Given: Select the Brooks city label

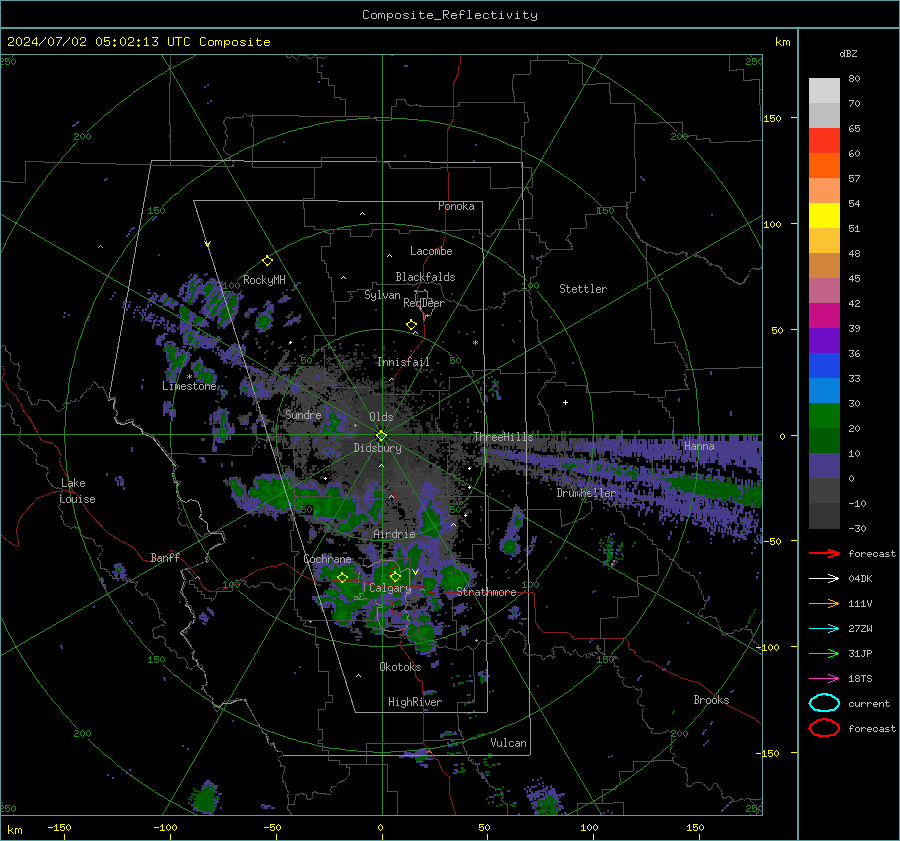Looking at the screenshot, I should [711, 700].
